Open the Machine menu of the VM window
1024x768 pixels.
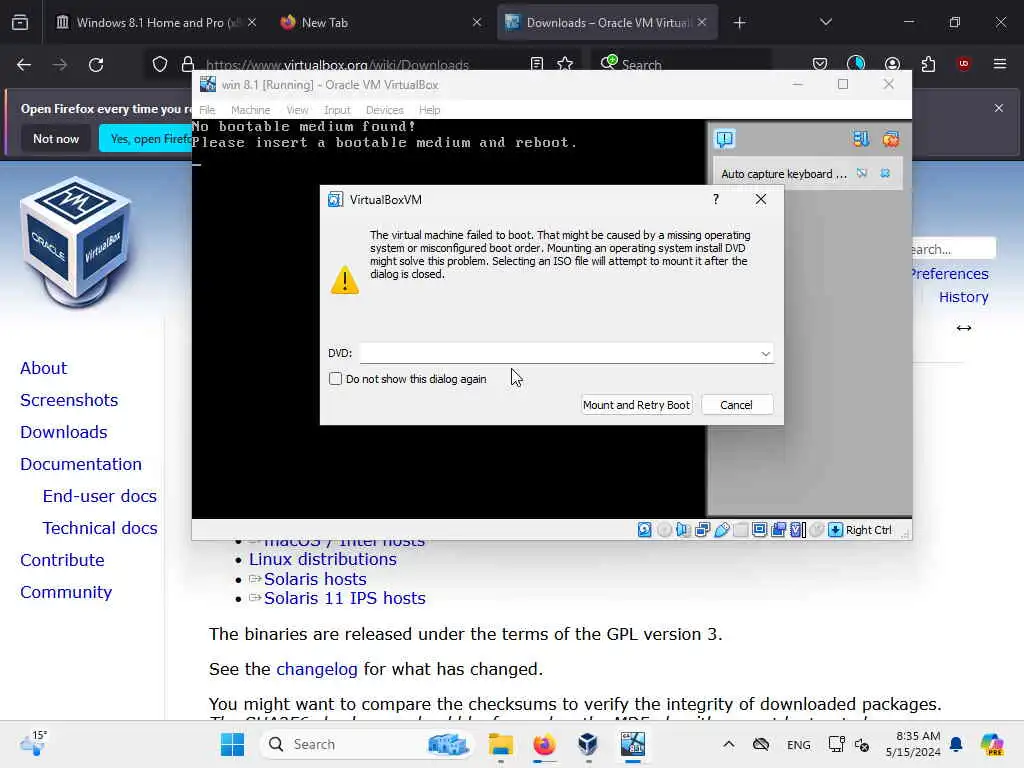coord(250,110)
